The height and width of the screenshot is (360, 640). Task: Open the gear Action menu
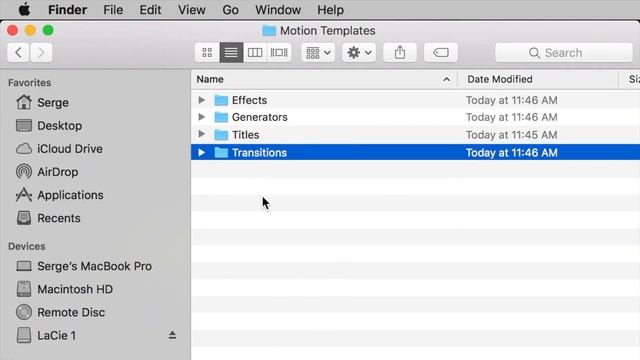[x=359, y=53]
